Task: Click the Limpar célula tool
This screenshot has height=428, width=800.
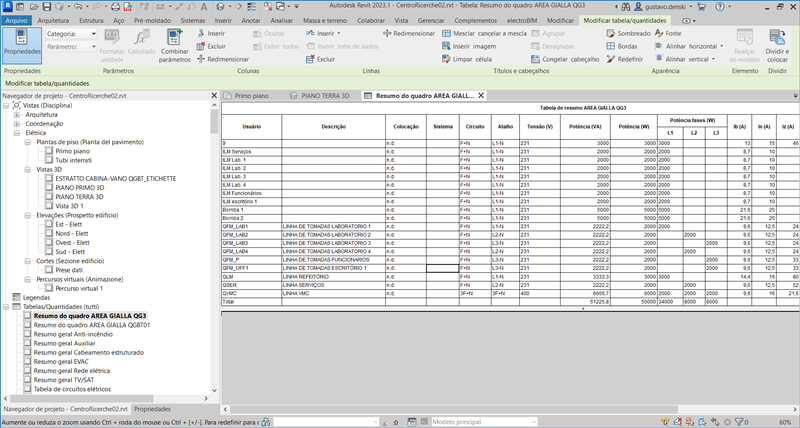Action: (470, 59)
